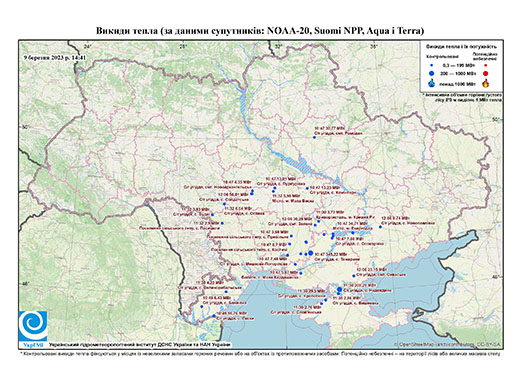The width and height of the screenshot is (520, 368).
Task: Select the 10:49 66.76 MW marker by the Danube
Action: pyautogui.click(x=214, y=316)
